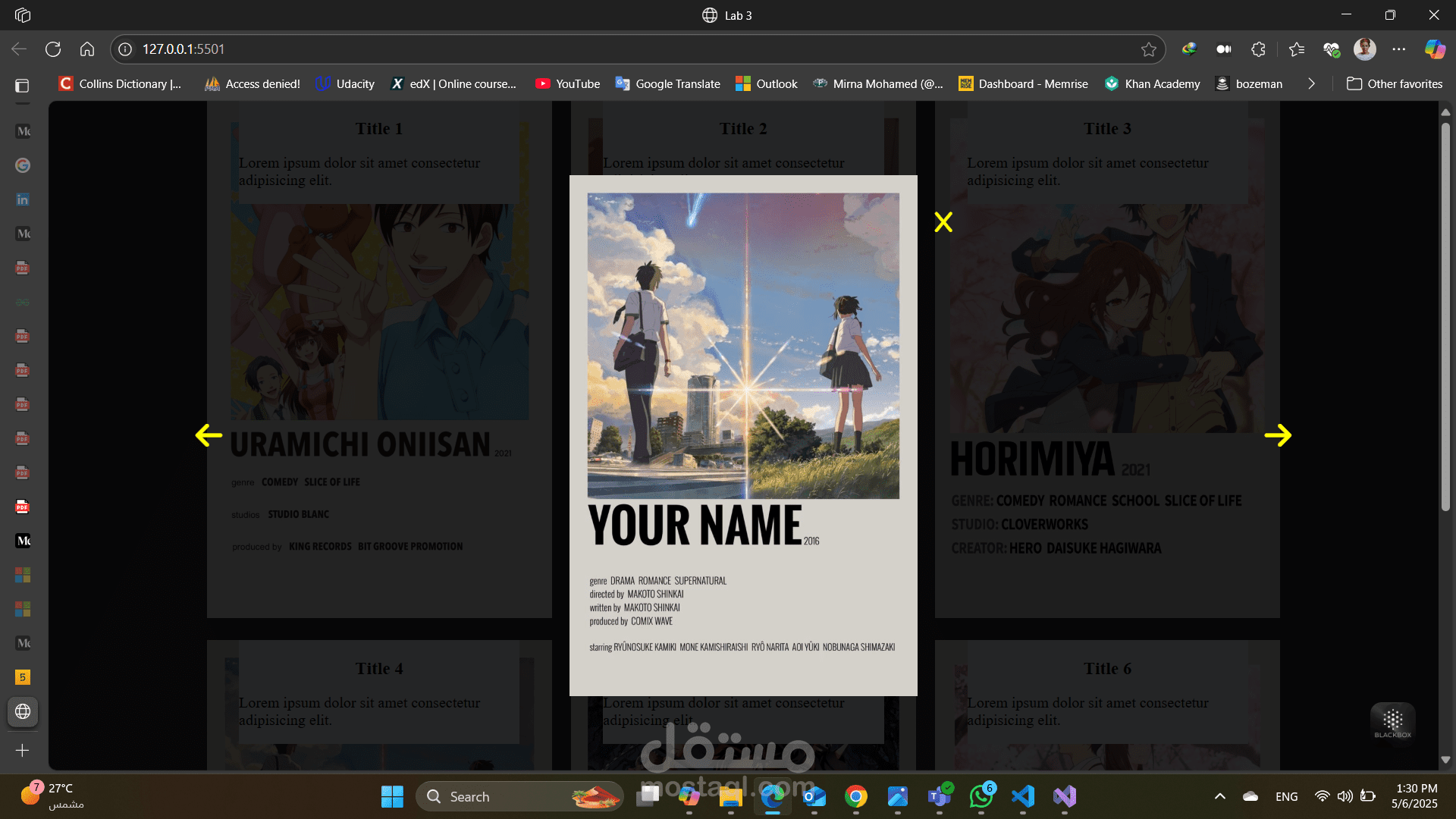Open the Workspaces icon in the title bar
1456x819 pixels.
(x=23, y=15)
